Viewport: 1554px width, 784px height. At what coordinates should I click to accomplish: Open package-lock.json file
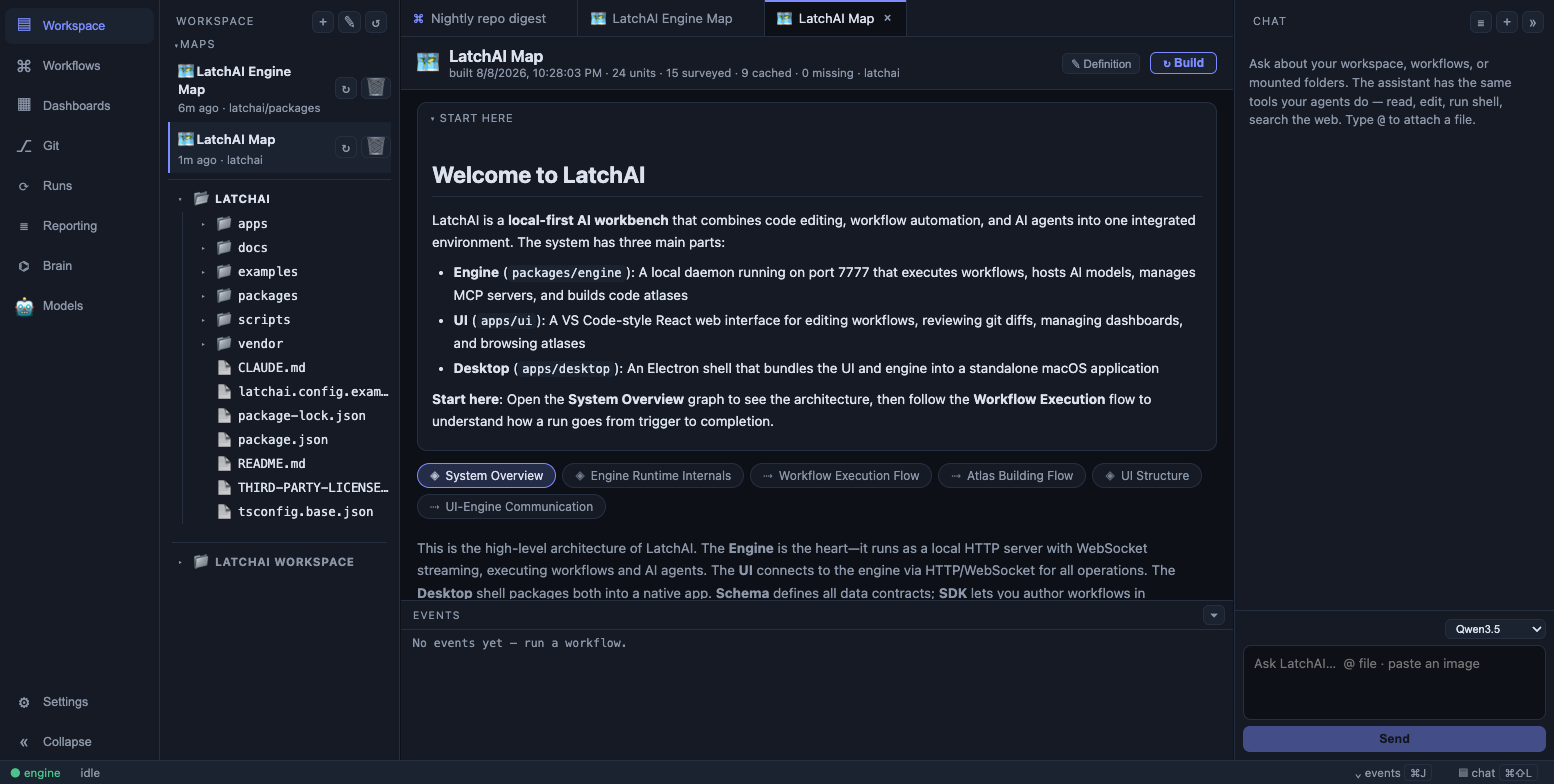(x=301, y=415)
